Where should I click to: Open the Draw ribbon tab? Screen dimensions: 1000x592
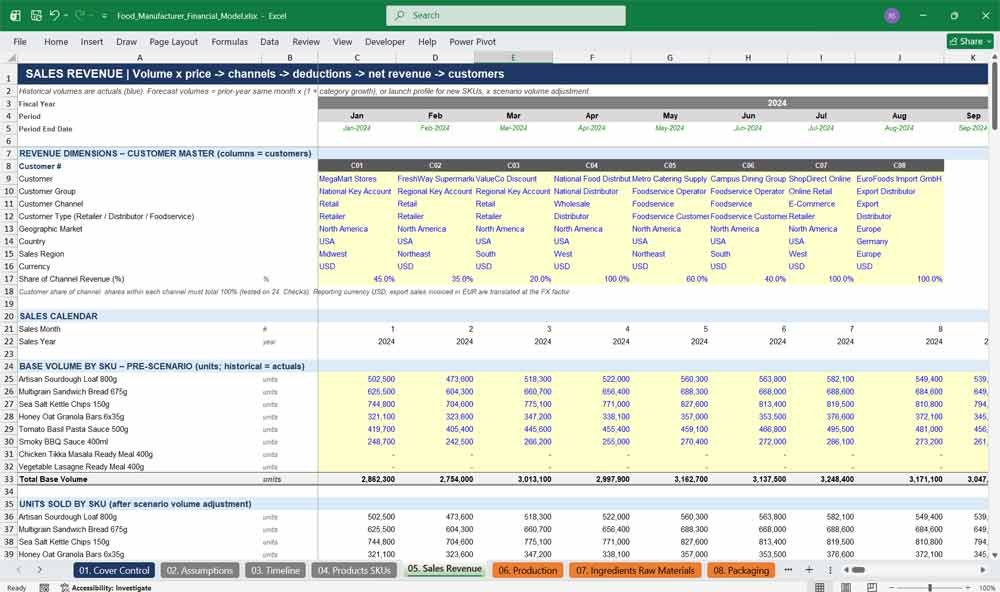tap(126, 41)
